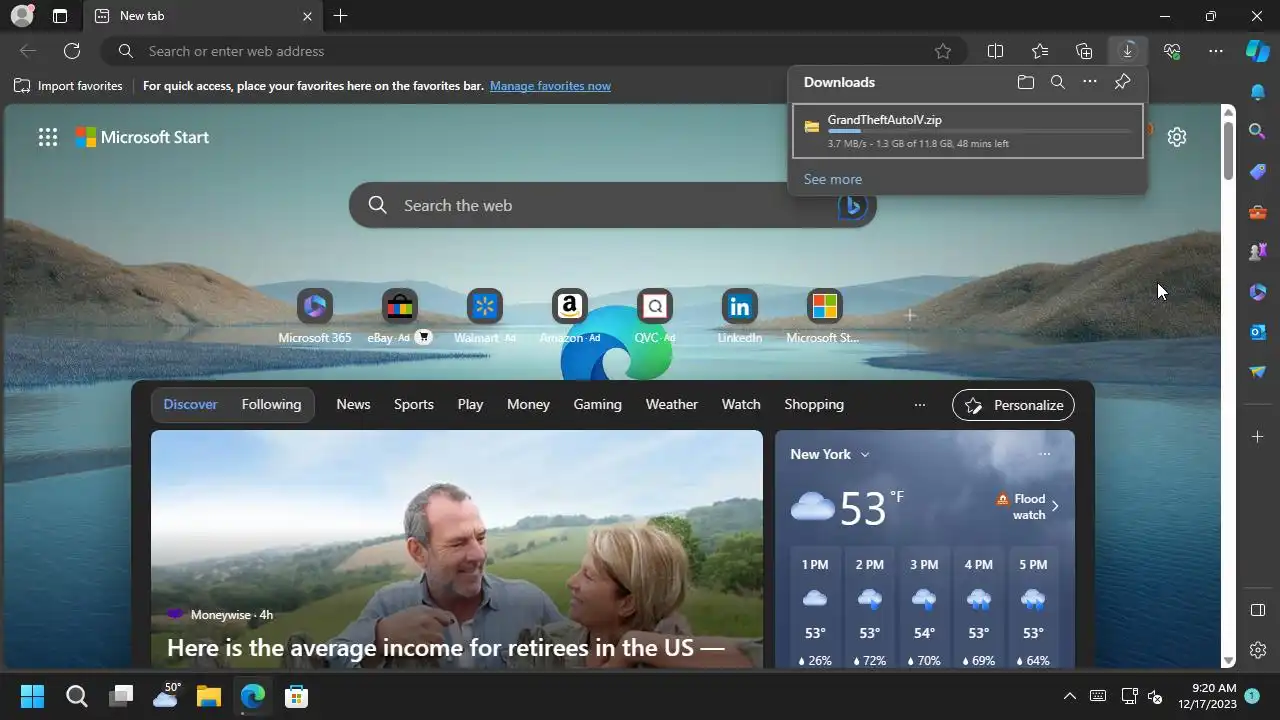Add a new tab with plus button

click(341, 16)
